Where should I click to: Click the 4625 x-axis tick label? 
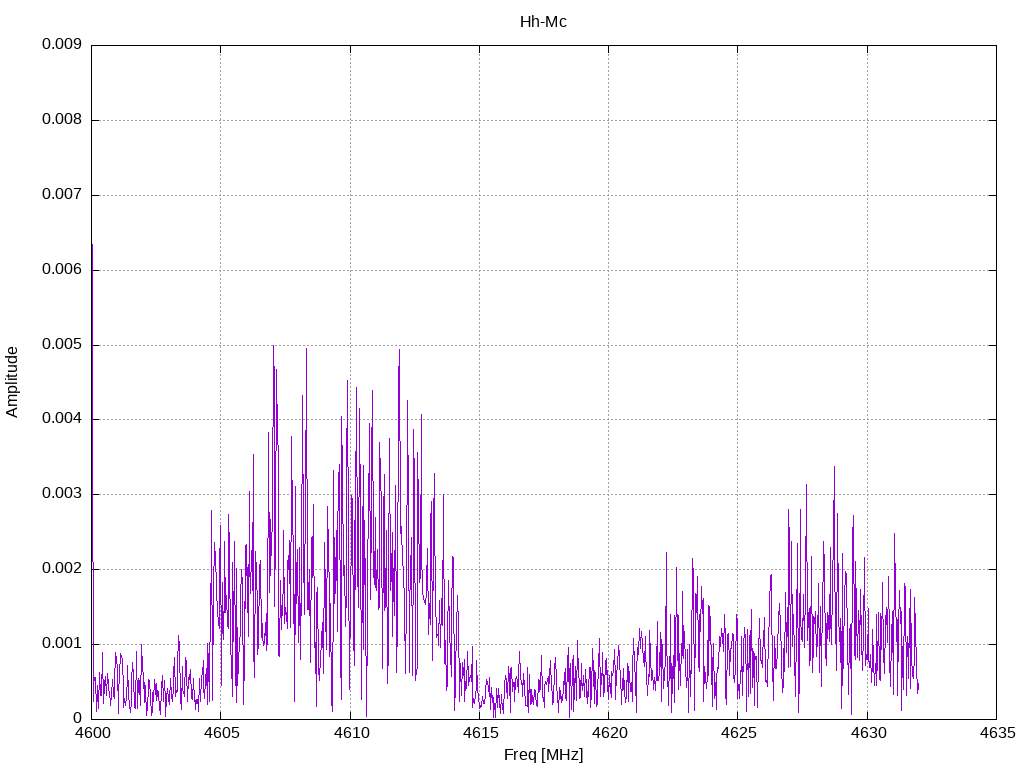click(737, 733)
